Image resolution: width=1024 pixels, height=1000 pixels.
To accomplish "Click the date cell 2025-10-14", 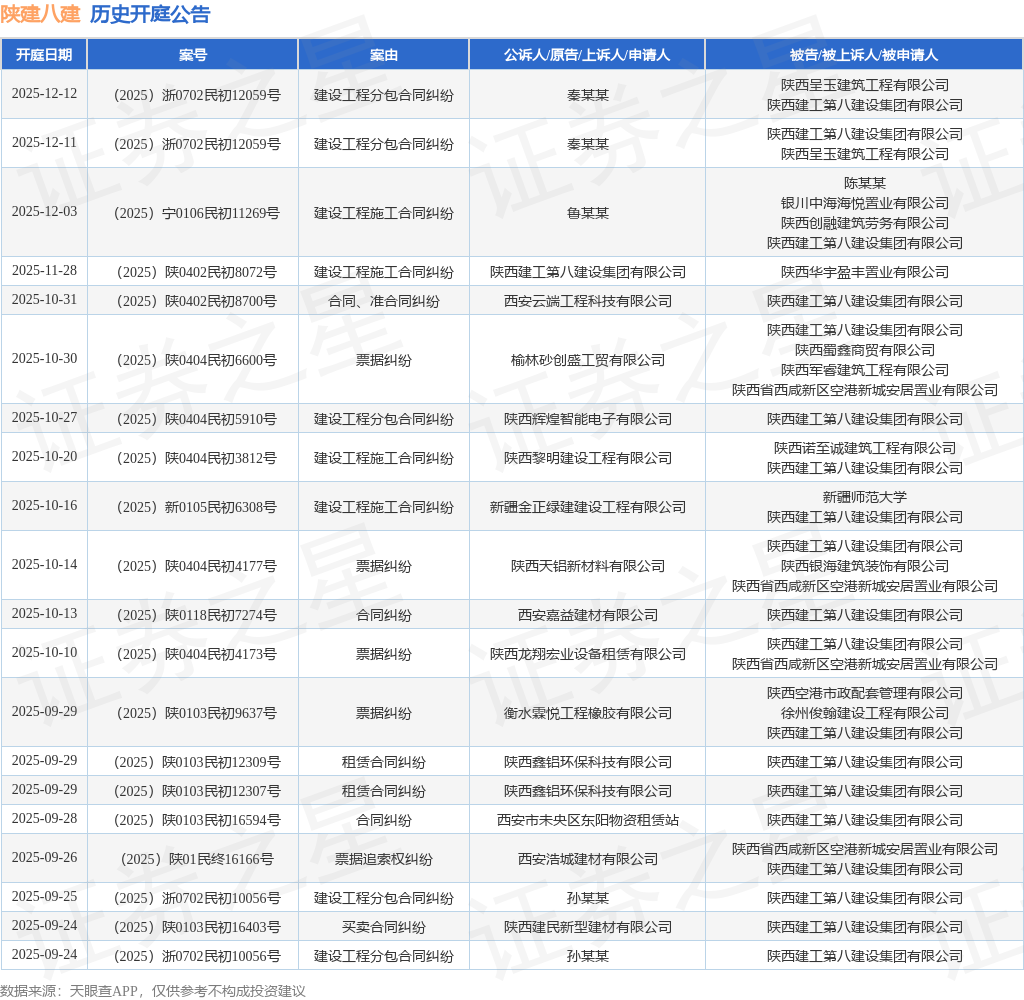I will pos(44,565).
